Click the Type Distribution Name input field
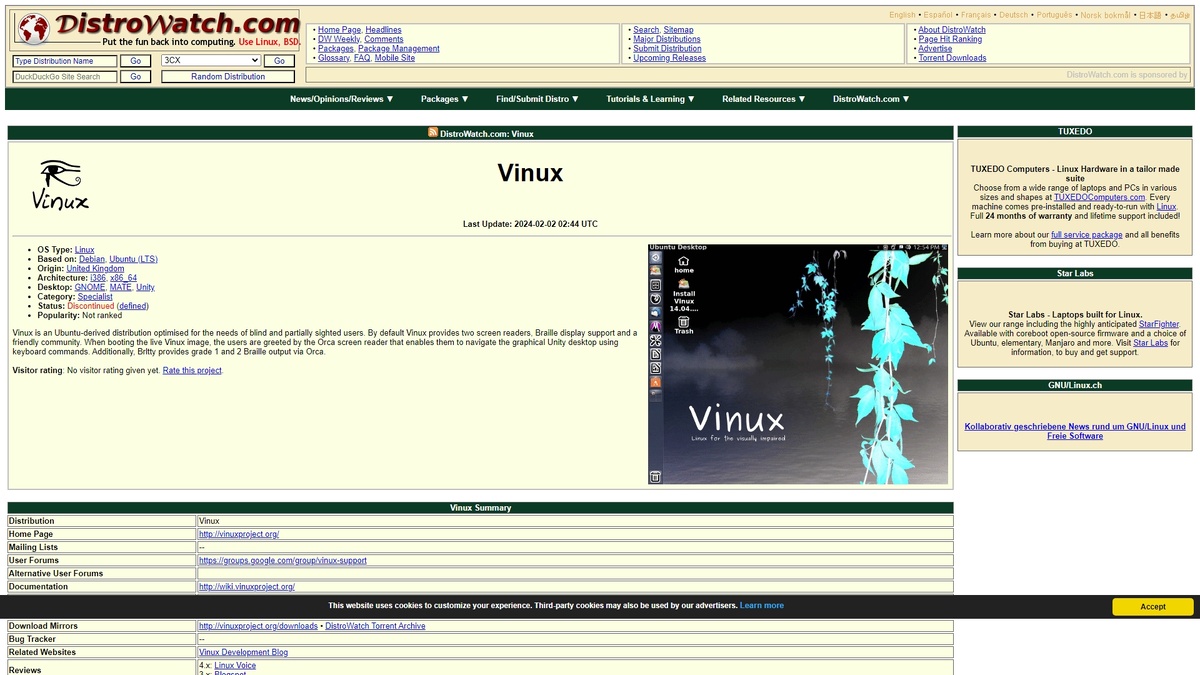Screen dimensions: 1200x675 (65, 61)
